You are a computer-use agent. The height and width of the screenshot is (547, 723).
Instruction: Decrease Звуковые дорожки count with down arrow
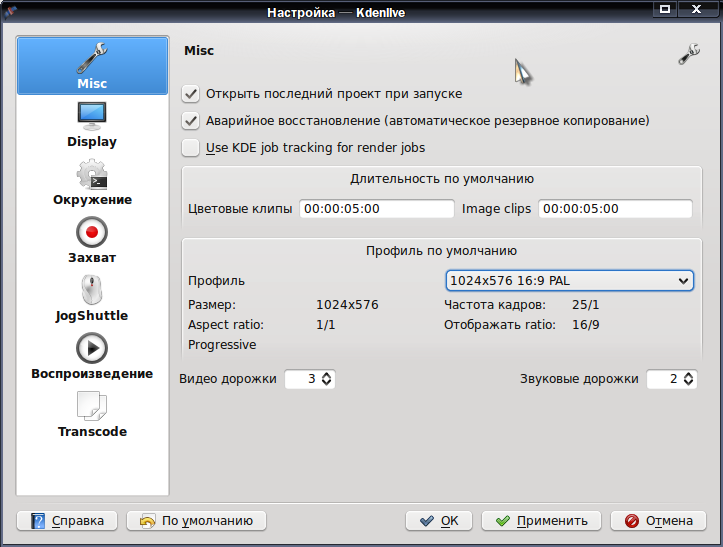(688, 383)
